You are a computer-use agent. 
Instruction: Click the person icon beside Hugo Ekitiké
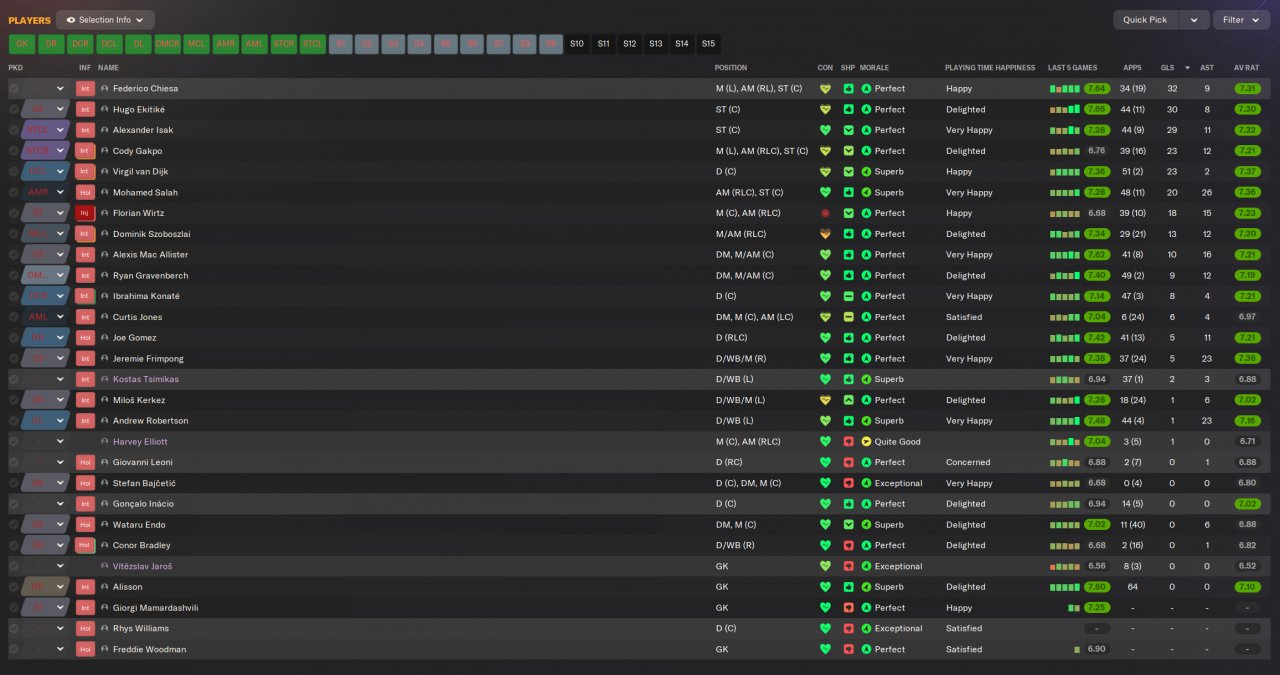tap(105, 109)
